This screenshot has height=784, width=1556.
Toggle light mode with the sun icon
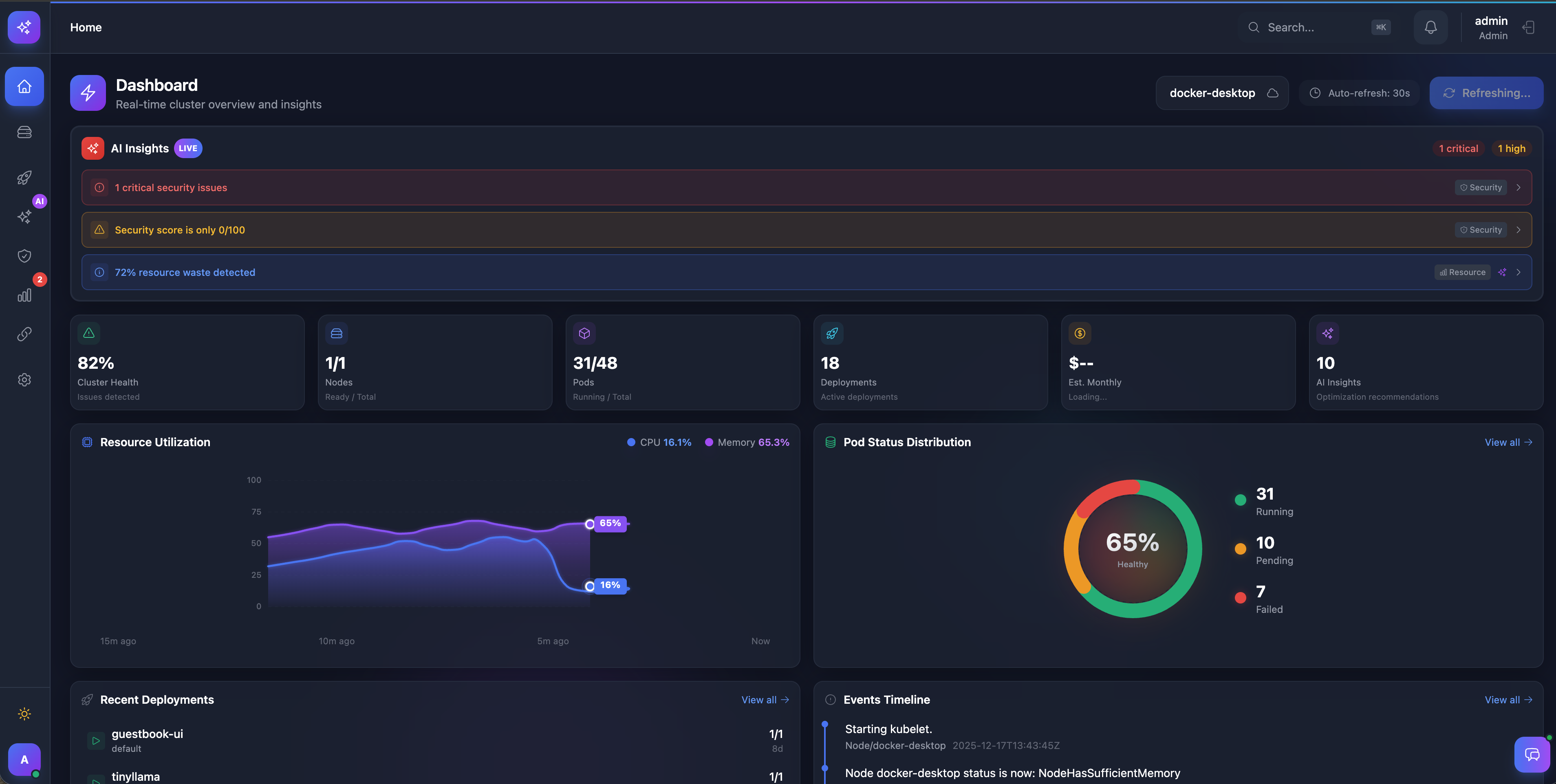click(24, 714)
